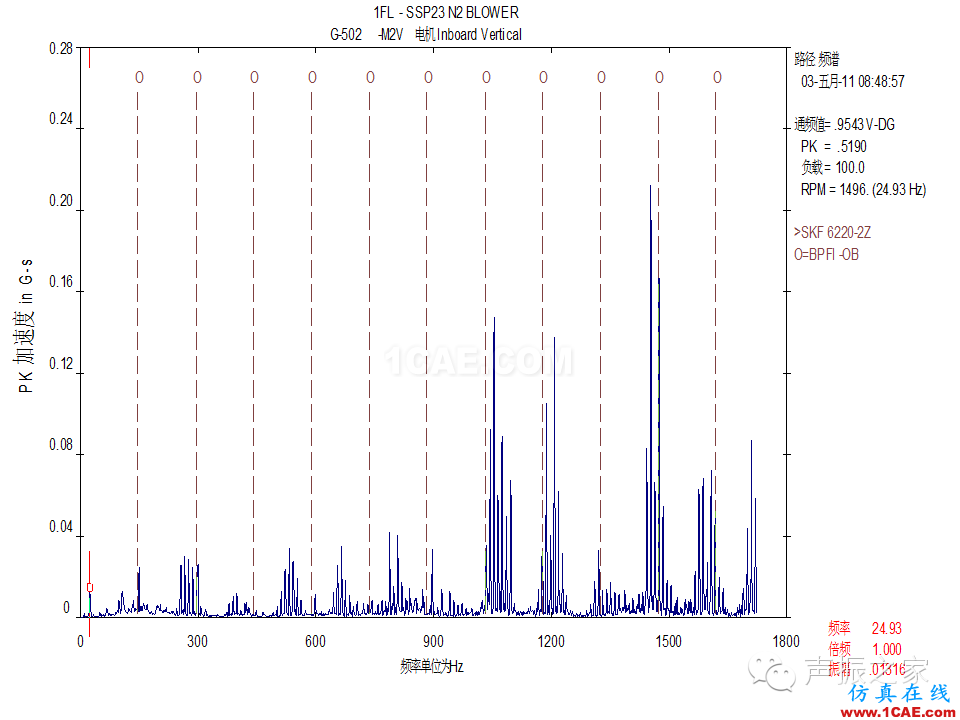Click the 900 X-axis tick label
This screenshot has height=720, width=960.
433,642
